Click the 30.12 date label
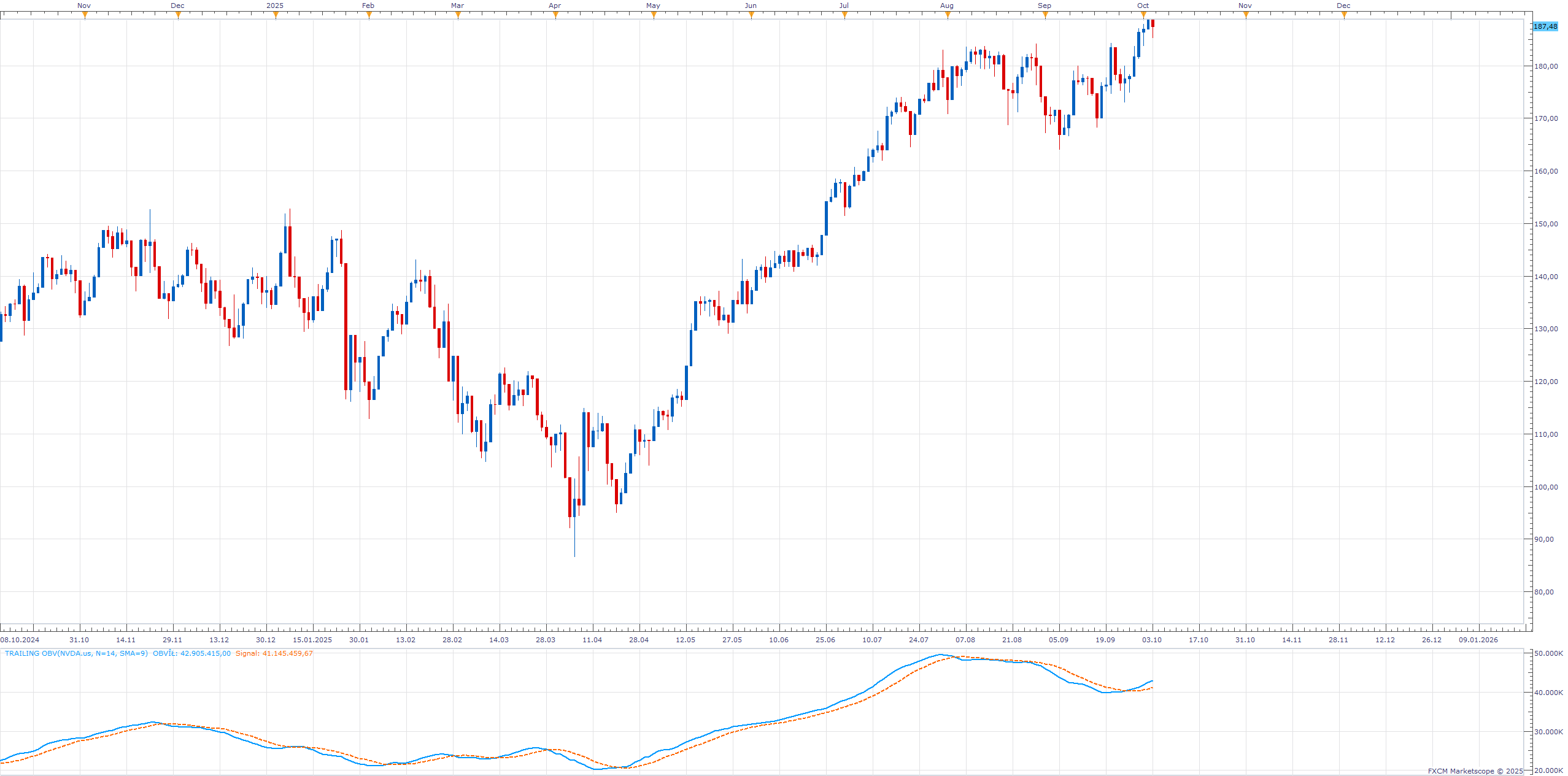The image size is (1568, 776). tap(266, 640)
